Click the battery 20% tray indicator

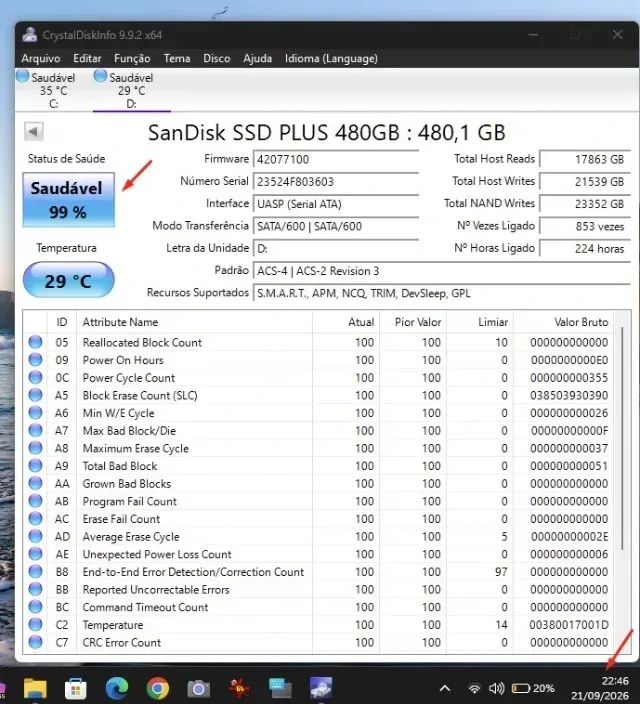[533, 688]
